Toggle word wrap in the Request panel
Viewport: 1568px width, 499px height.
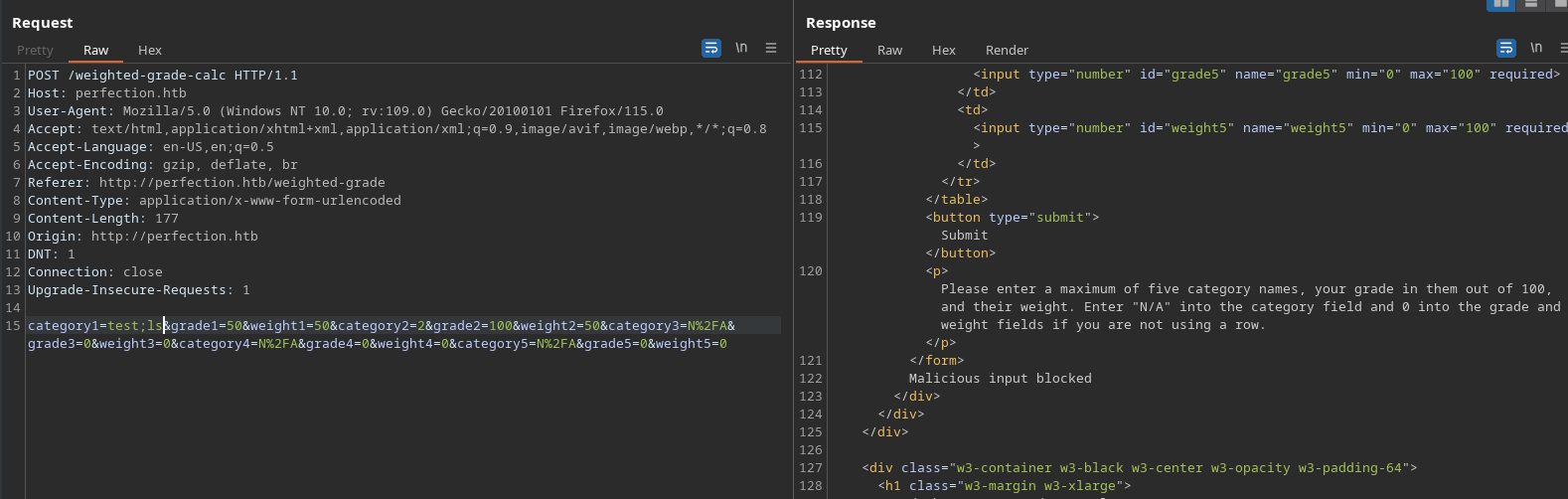pos(711,48)
